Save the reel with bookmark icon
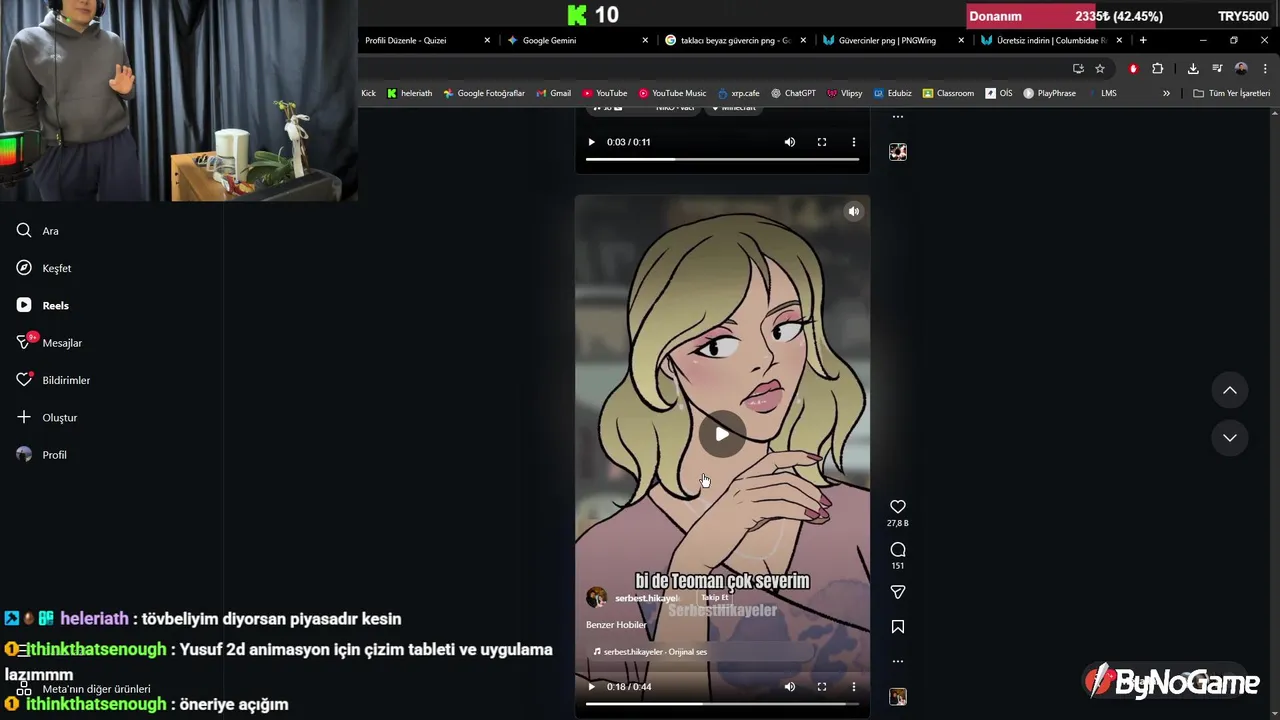The height and width of the screenshot is (720, 1280). pos(898,627)
